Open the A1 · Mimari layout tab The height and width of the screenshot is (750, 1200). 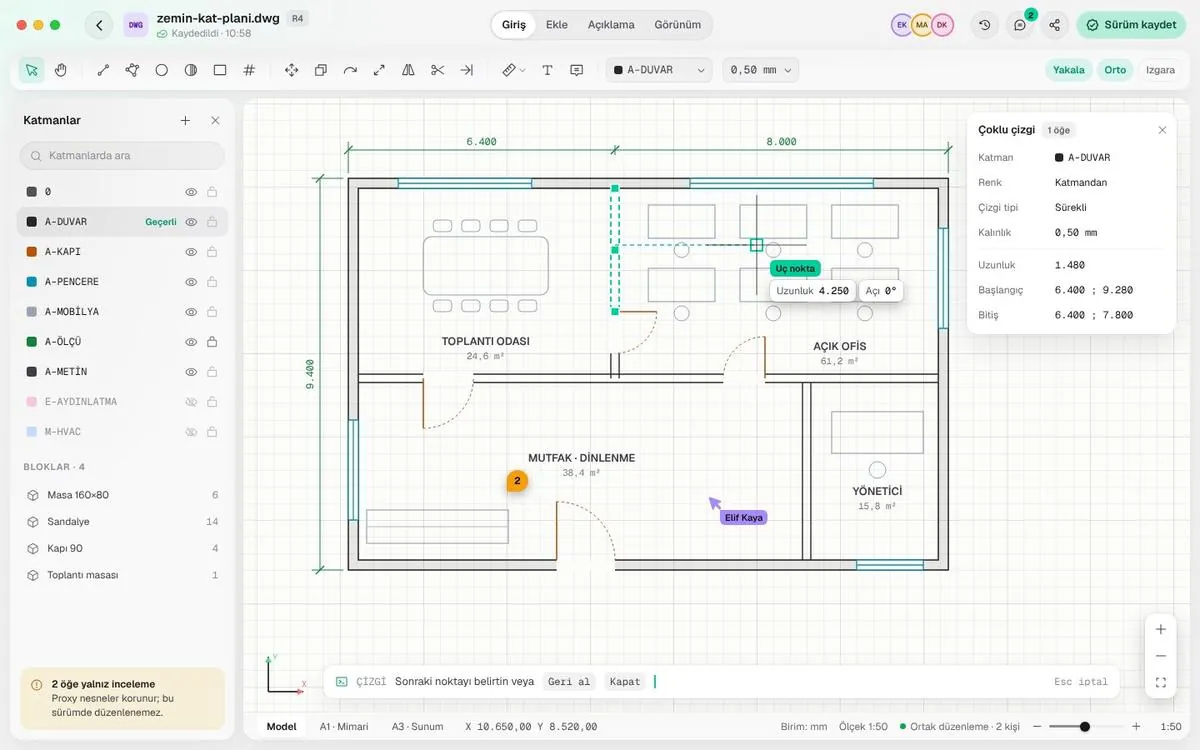[x=344, y=726]
